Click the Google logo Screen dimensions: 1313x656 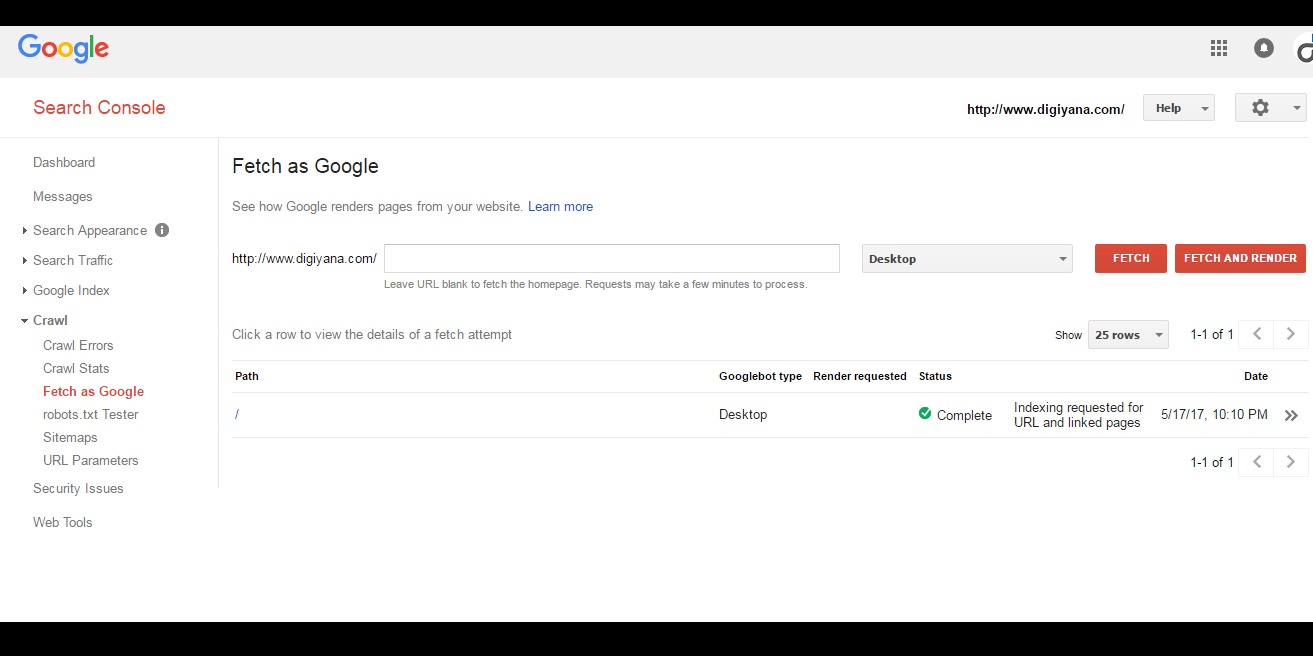click(x=63, y=49)
